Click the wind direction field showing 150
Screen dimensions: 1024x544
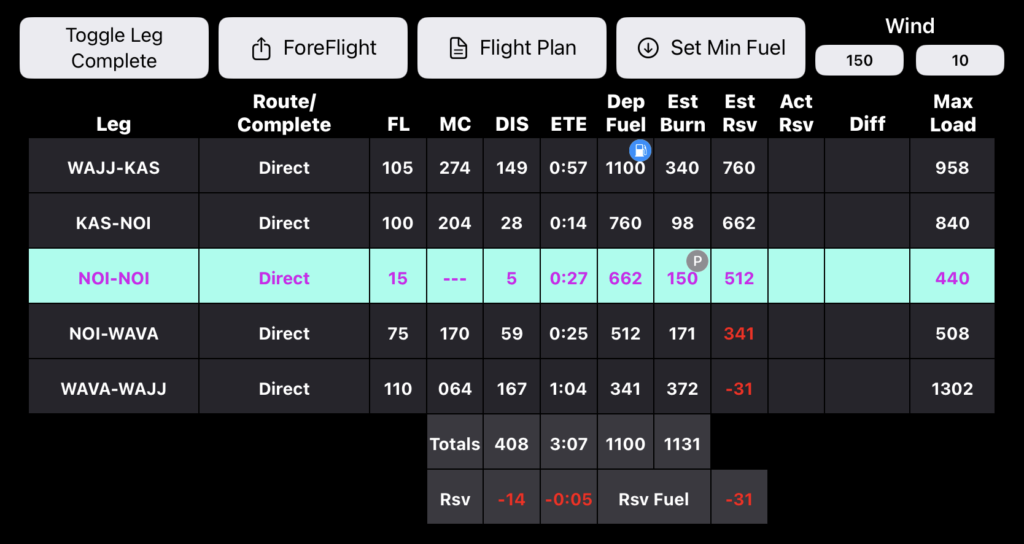860,61
